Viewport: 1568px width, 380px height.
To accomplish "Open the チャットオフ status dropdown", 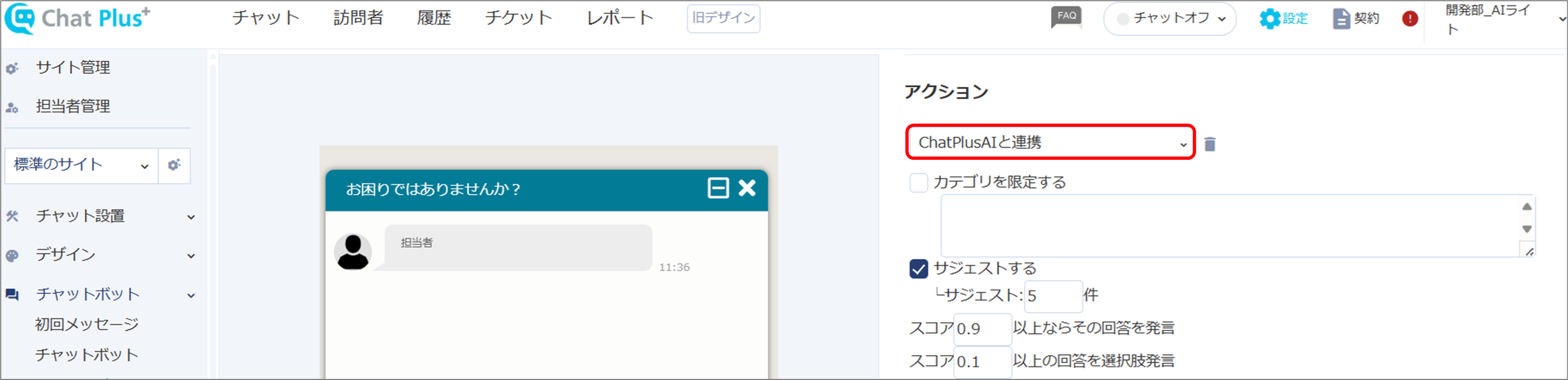I will [1170, 19].
